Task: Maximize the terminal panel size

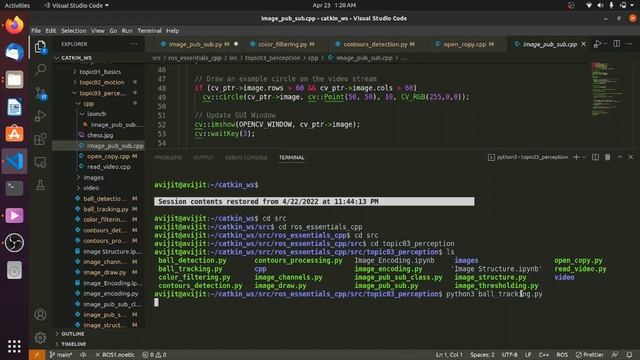Action: point(620,157)
